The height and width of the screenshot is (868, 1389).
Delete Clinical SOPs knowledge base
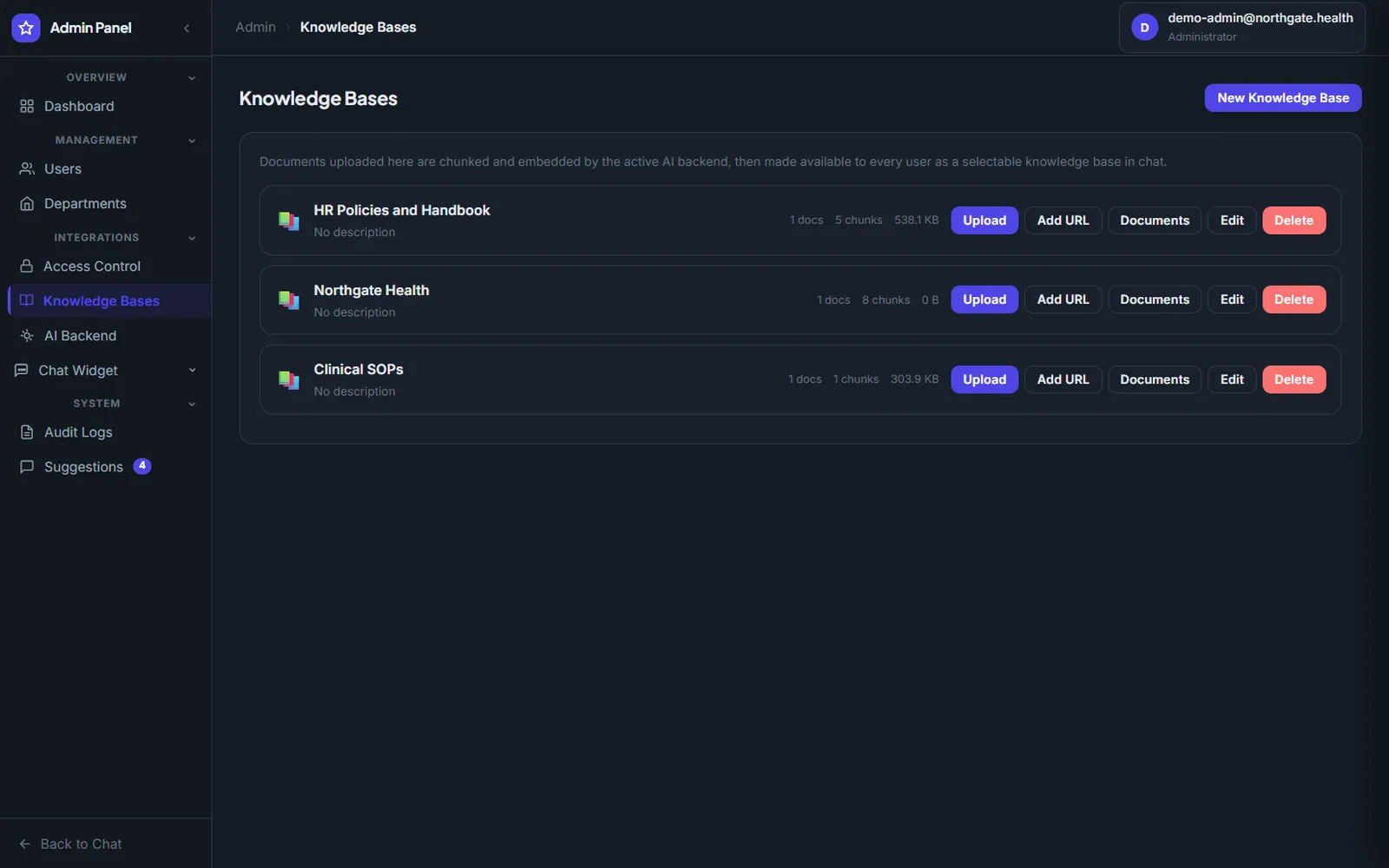click(1294, 379)
